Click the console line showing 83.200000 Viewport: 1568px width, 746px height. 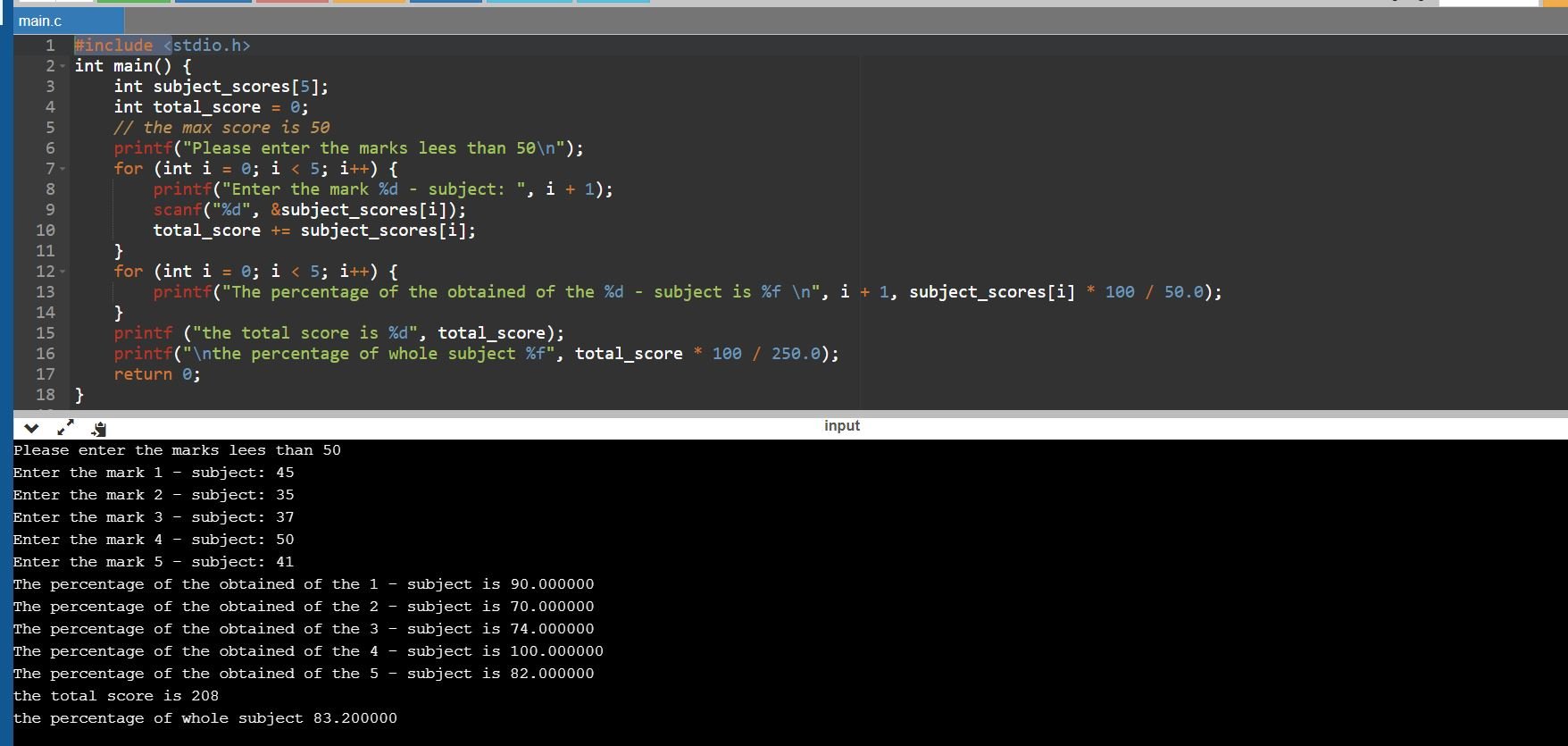coord(205,718)
